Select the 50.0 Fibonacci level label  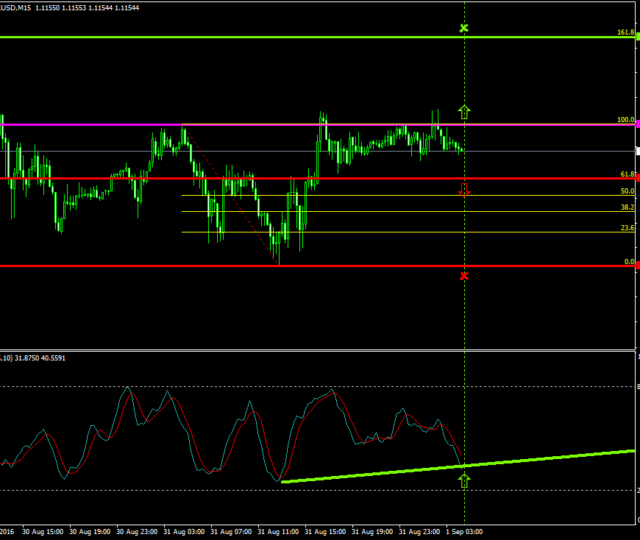627,191
